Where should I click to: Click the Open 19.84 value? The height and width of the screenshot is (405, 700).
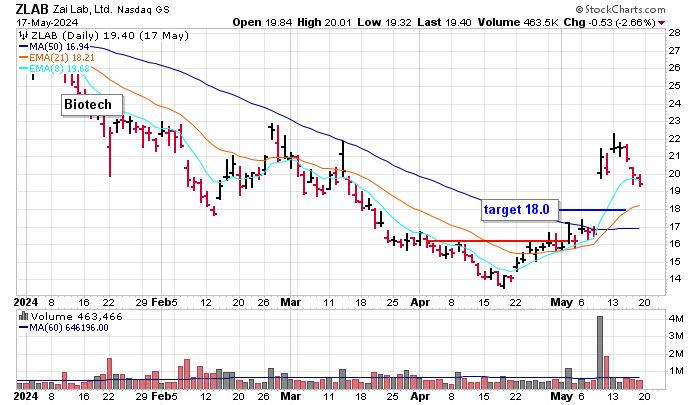click(261, 22)
